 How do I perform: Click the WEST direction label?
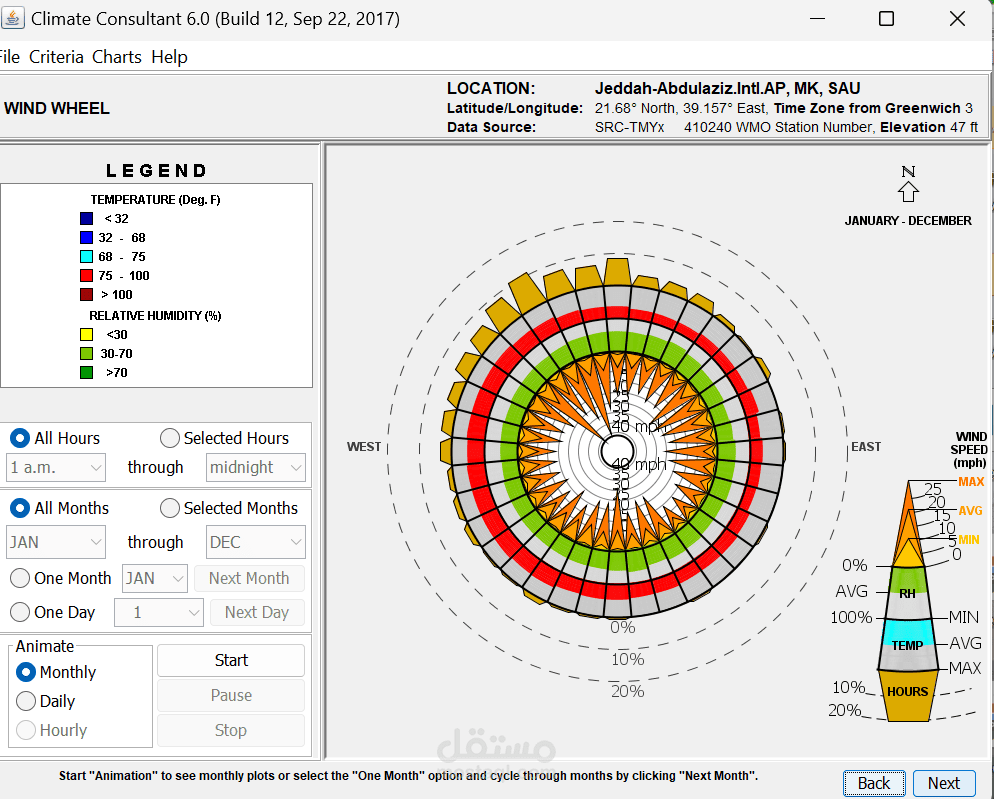[x=364, y=446]
